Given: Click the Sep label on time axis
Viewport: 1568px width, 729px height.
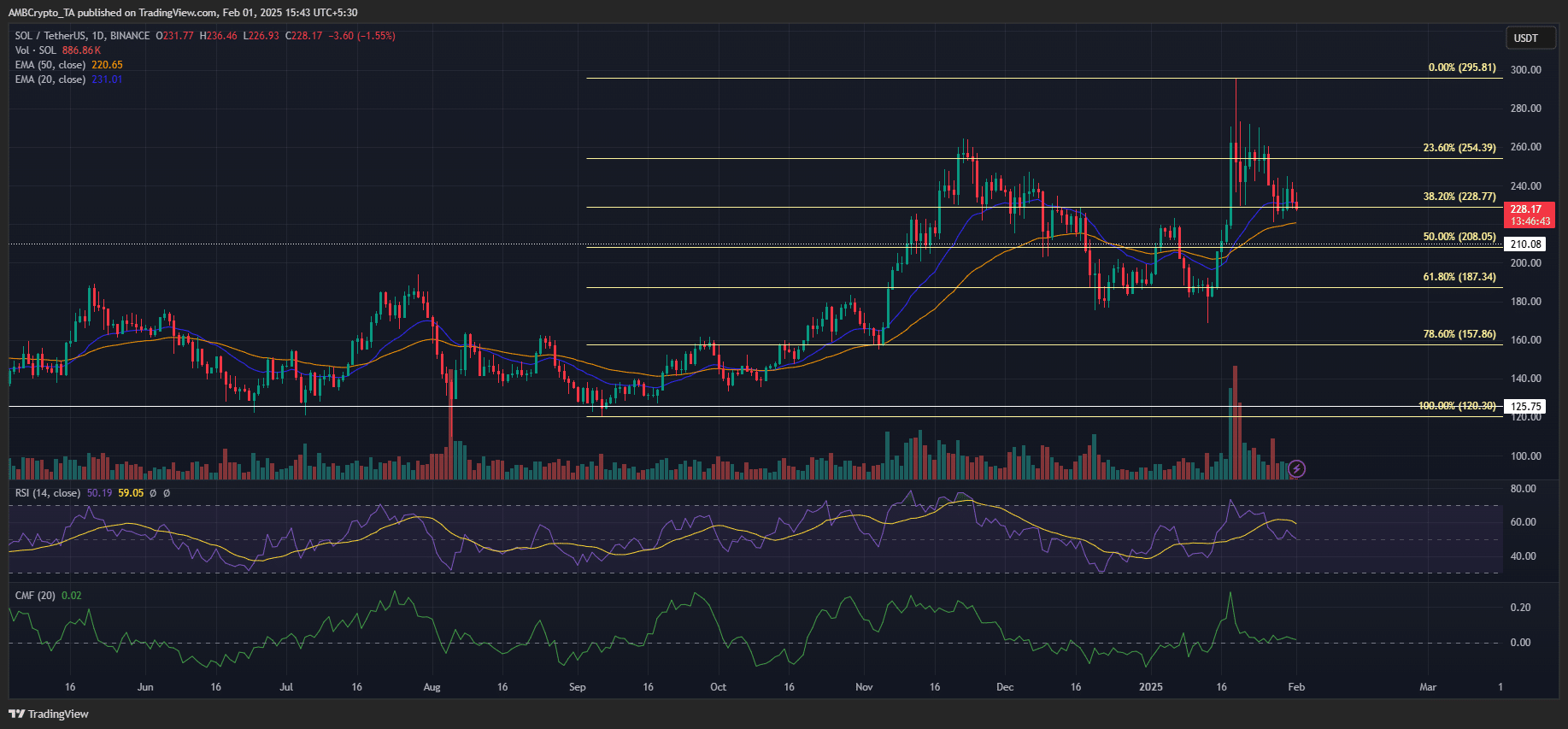Looking at the screenshot, I should click(578, 687).
